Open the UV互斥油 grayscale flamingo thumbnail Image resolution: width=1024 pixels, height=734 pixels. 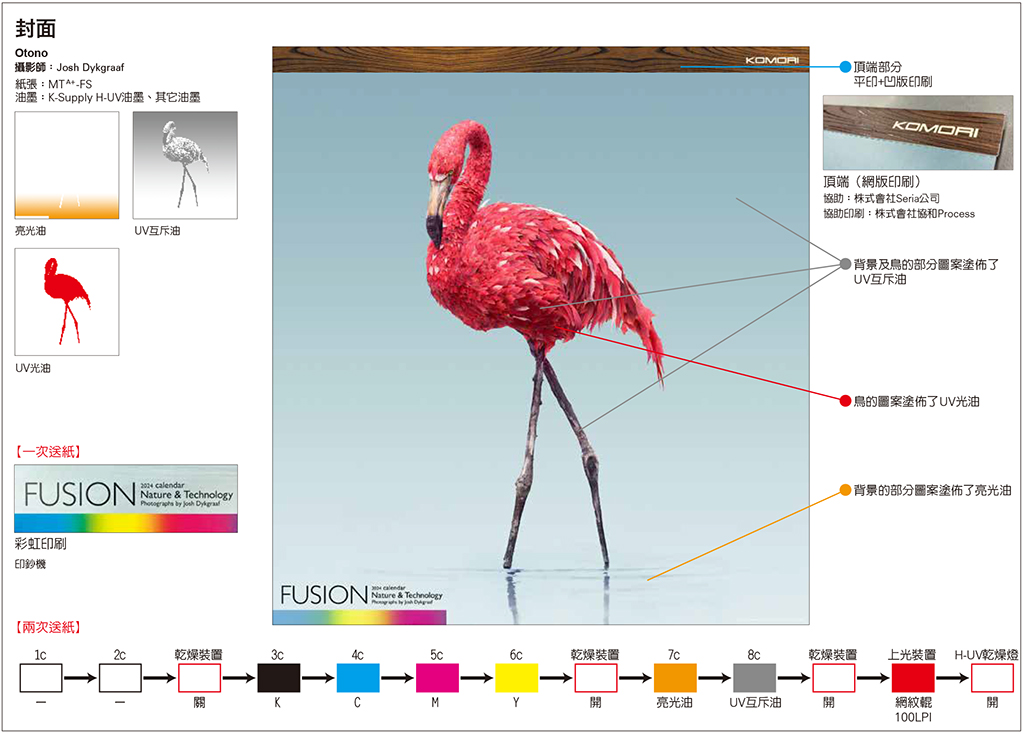click(185, 165)
